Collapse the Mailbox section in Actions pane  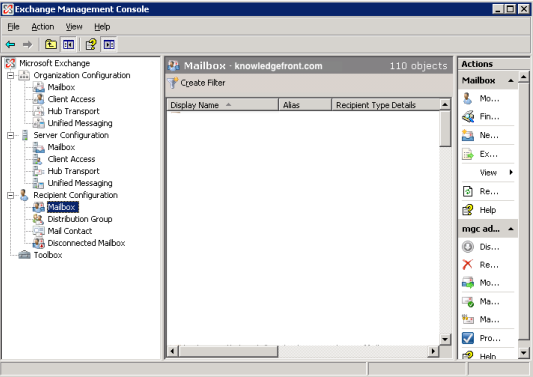[x=511, y=81]
